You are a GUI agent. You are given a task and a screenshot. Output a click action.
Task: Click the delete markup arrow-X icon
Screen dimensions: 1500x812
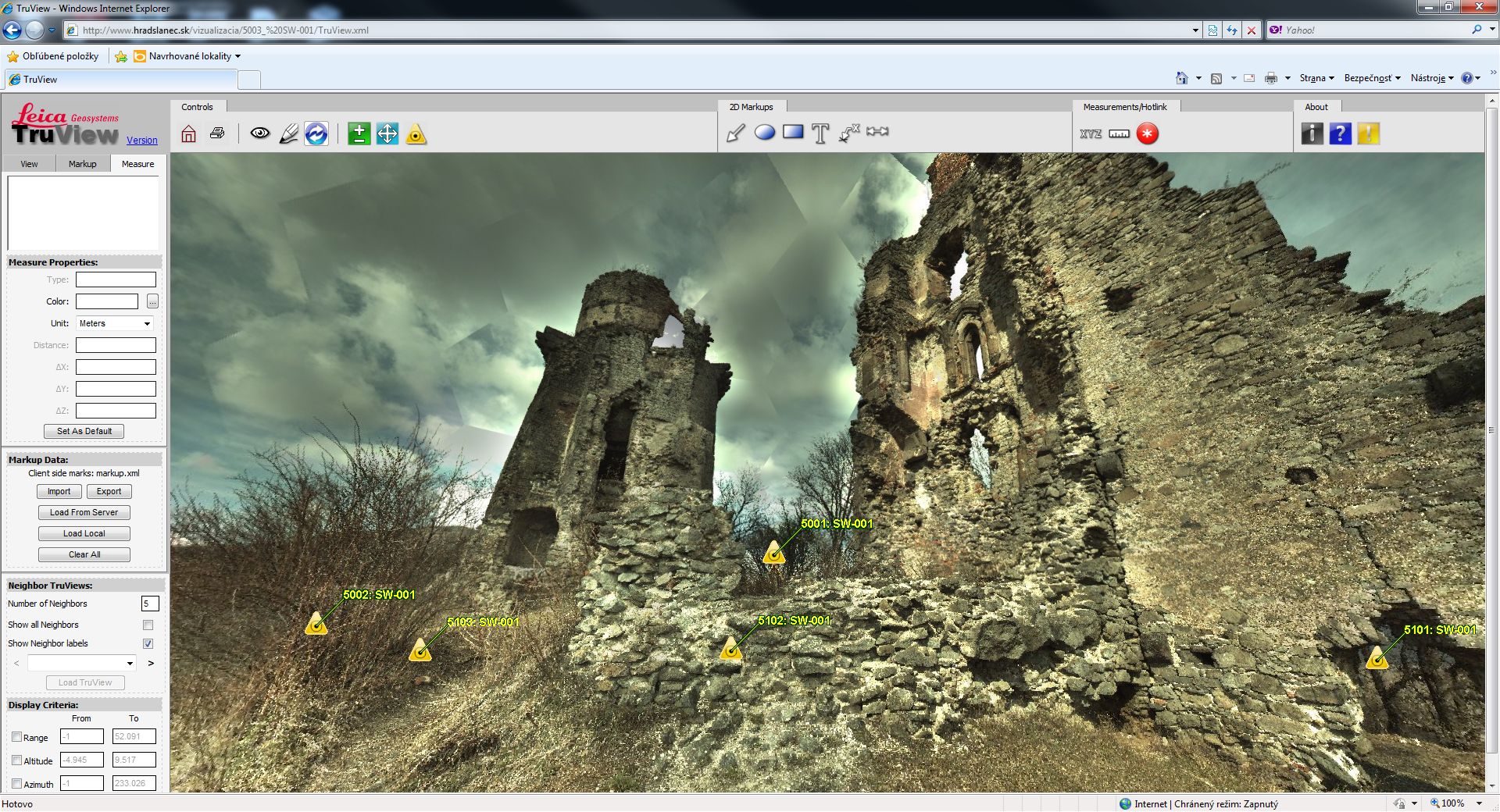(x=848, y=133)
